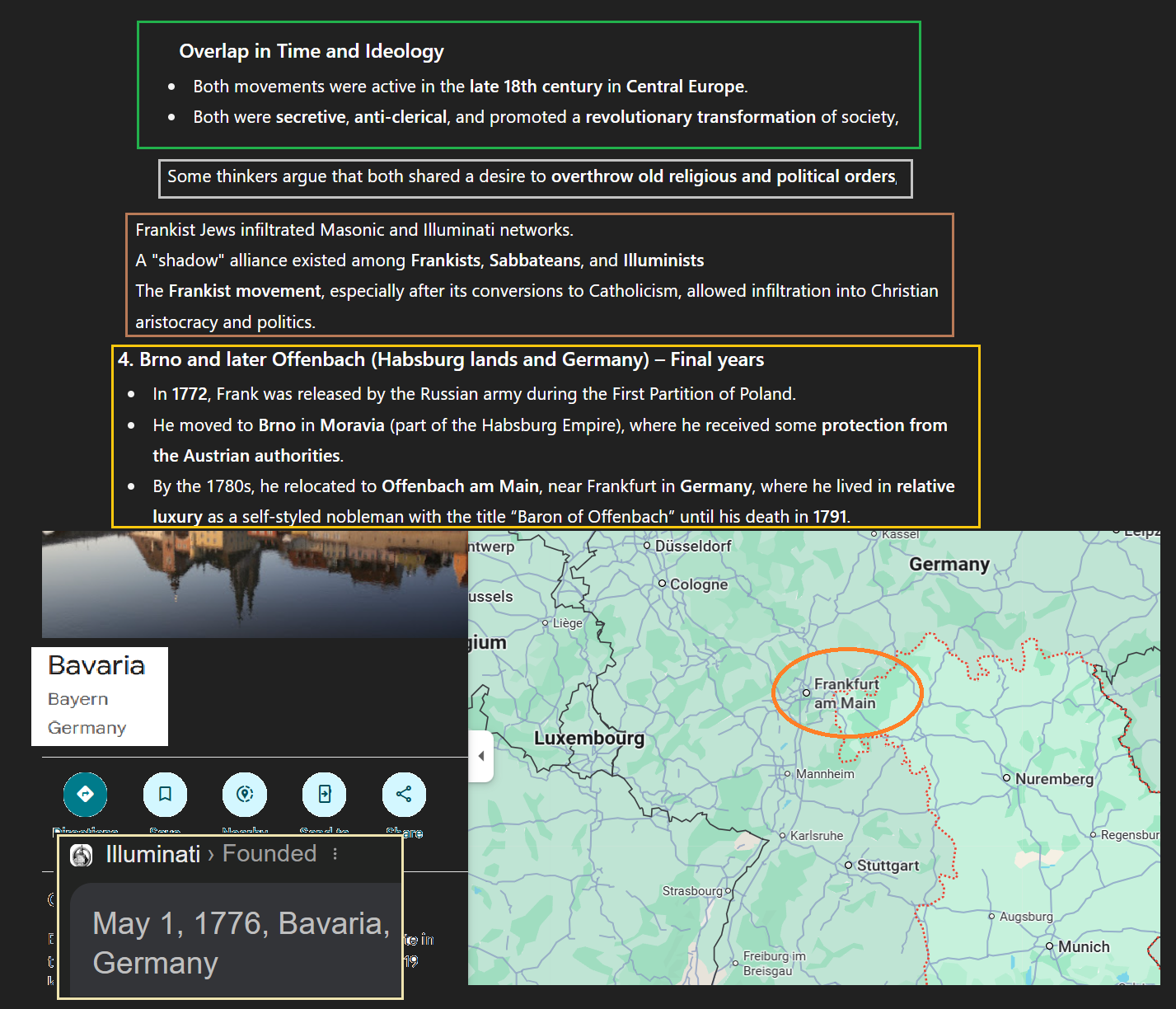Click the 'Overlap in Time and Ideology' heading
This screenshot has width=1176, height=1009.
pos(312,51)
